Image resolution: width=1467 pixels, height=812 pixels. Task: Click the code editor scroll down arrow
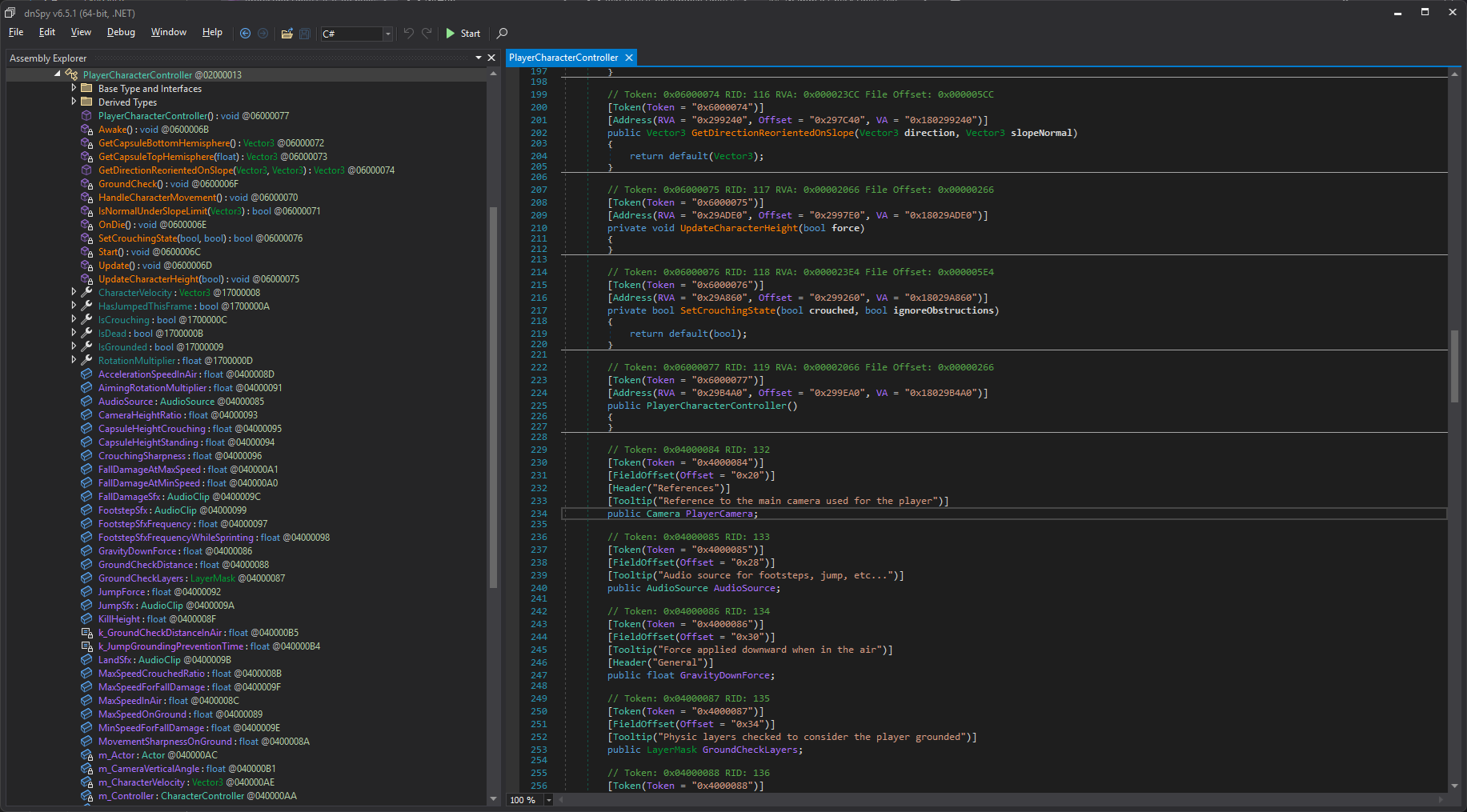(1454, 786)
